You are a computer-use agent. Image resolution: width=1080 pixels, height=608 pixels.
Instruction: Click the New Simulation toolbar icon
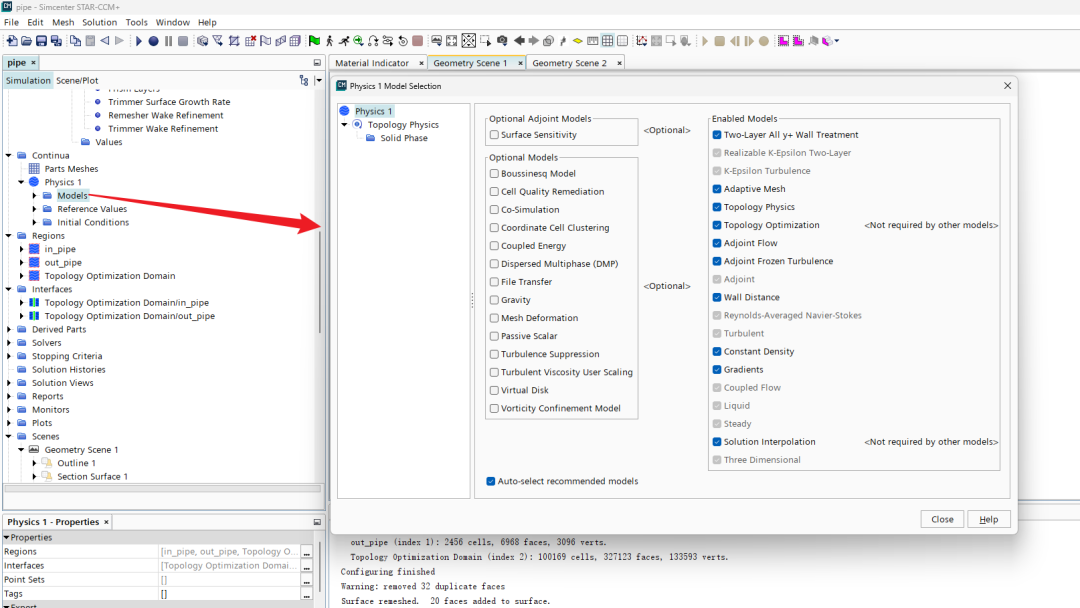click(12, 41)
